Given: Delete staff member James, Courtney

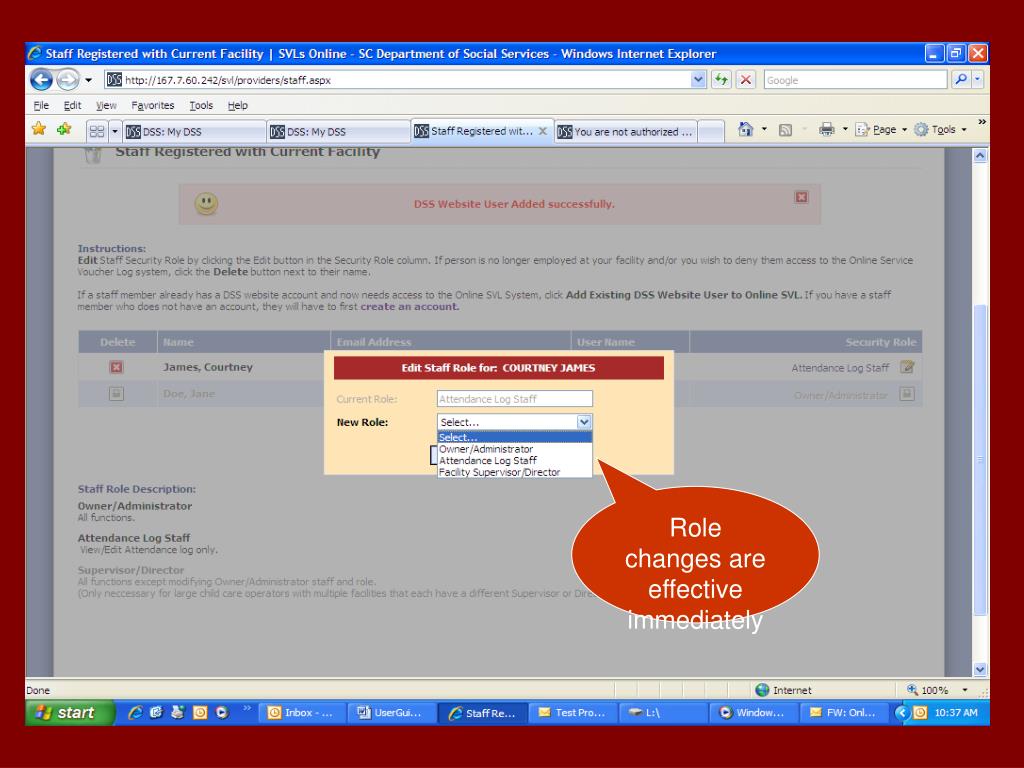Looking at the screenshot, I should tap(116, 367).
